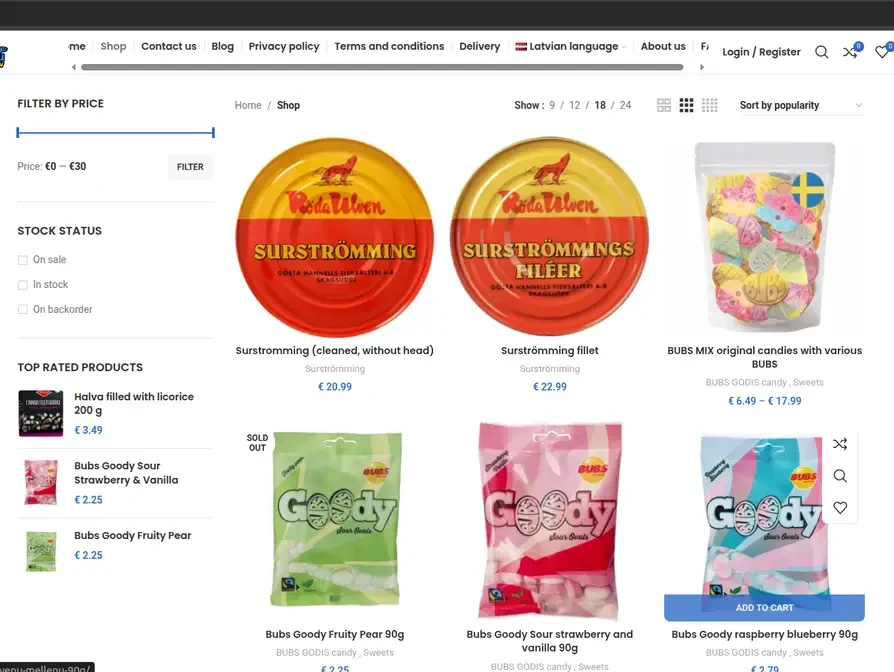Open the Terms and conditions menu item

point(389,47)
